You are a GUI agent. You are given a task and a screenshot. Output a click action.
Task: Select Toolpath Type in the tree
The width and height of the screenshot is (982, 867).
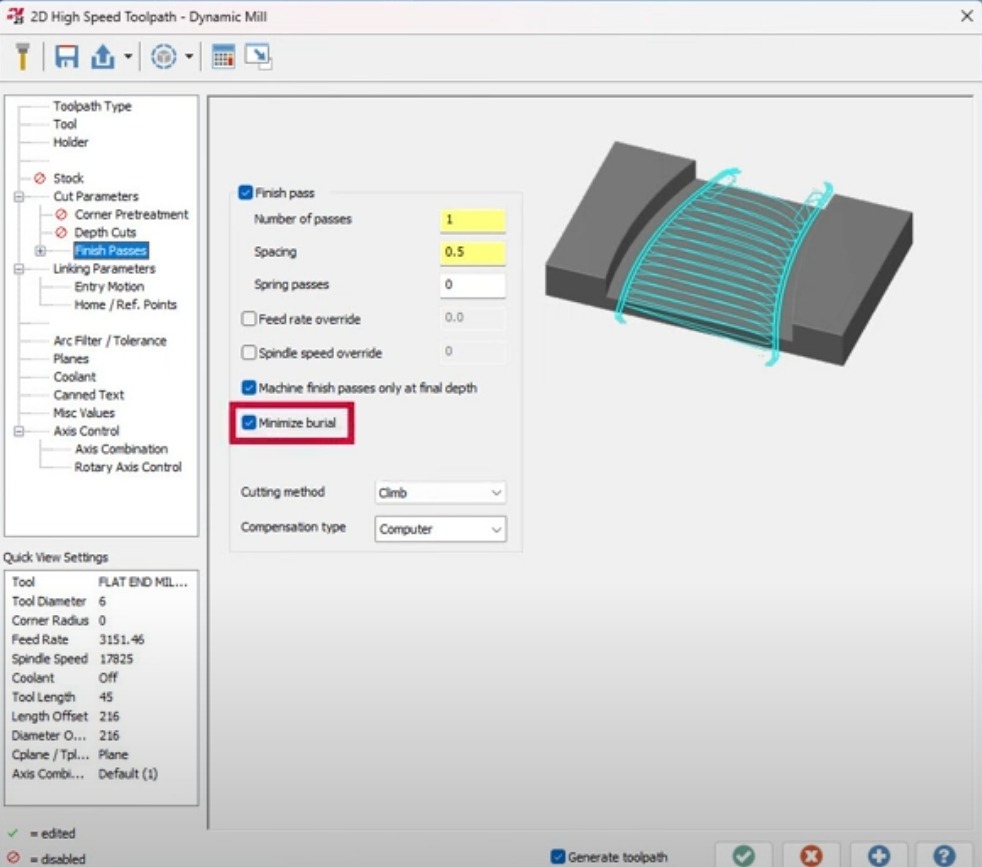click(92, 106)
